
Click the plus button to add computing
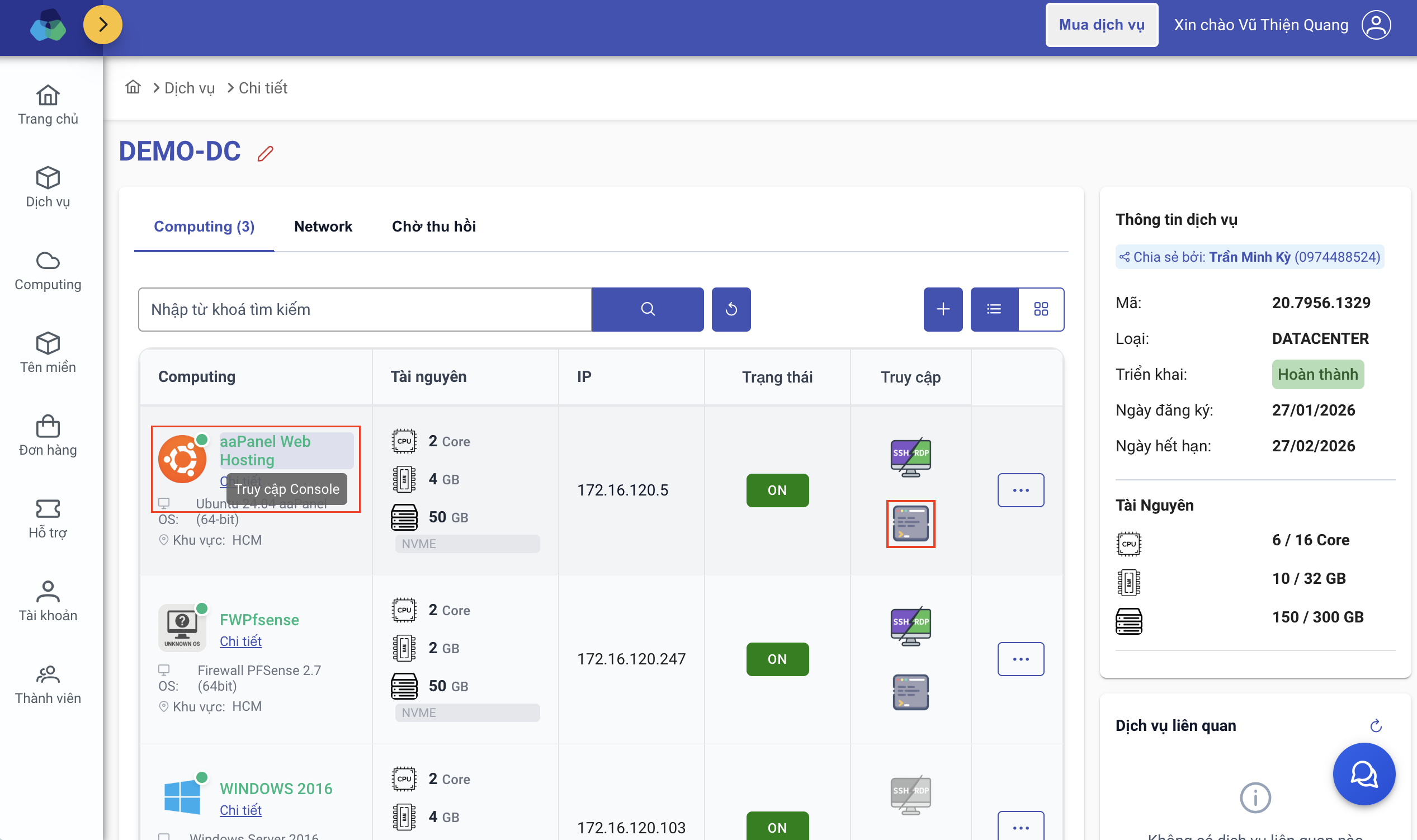tap(942, 309)
